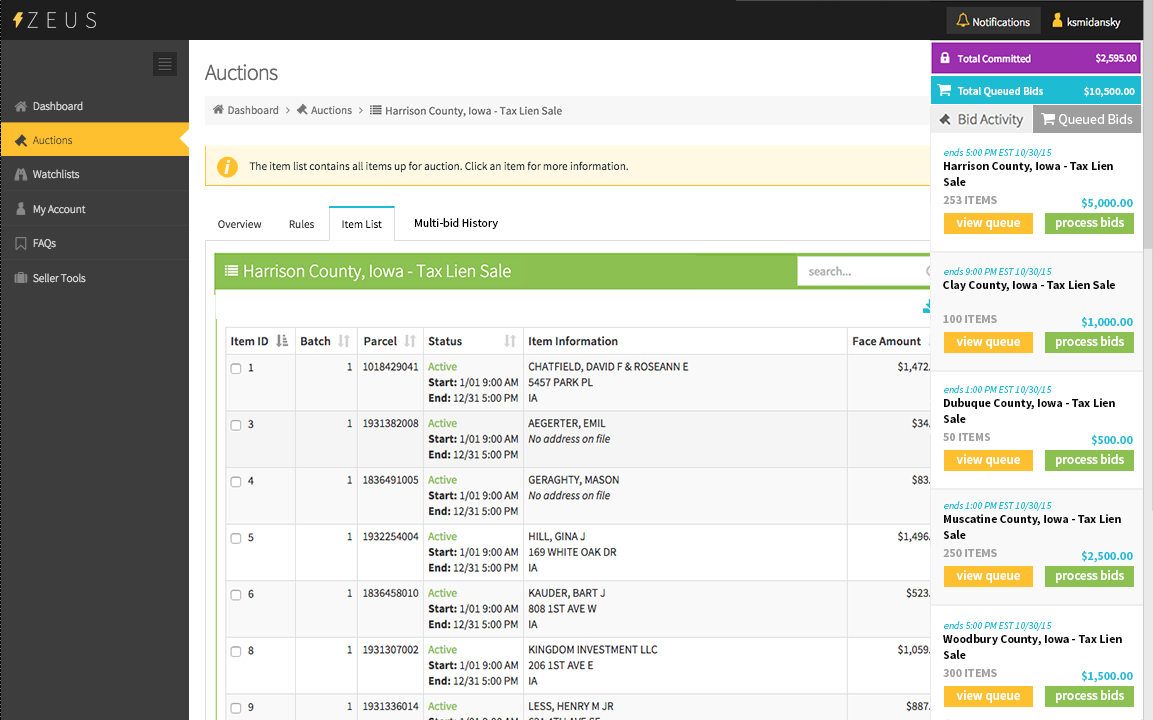View queue for Clay County sale
The image size is (1153, 720).
click(x=988, y=342)
